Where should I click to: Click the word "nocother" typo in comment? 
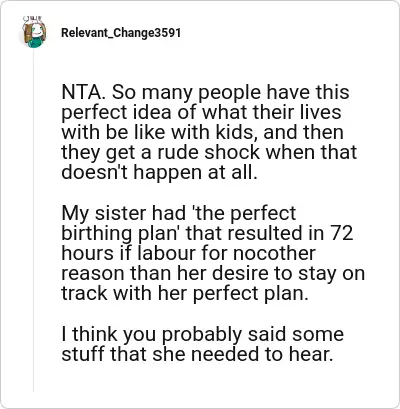pos(273,253)
